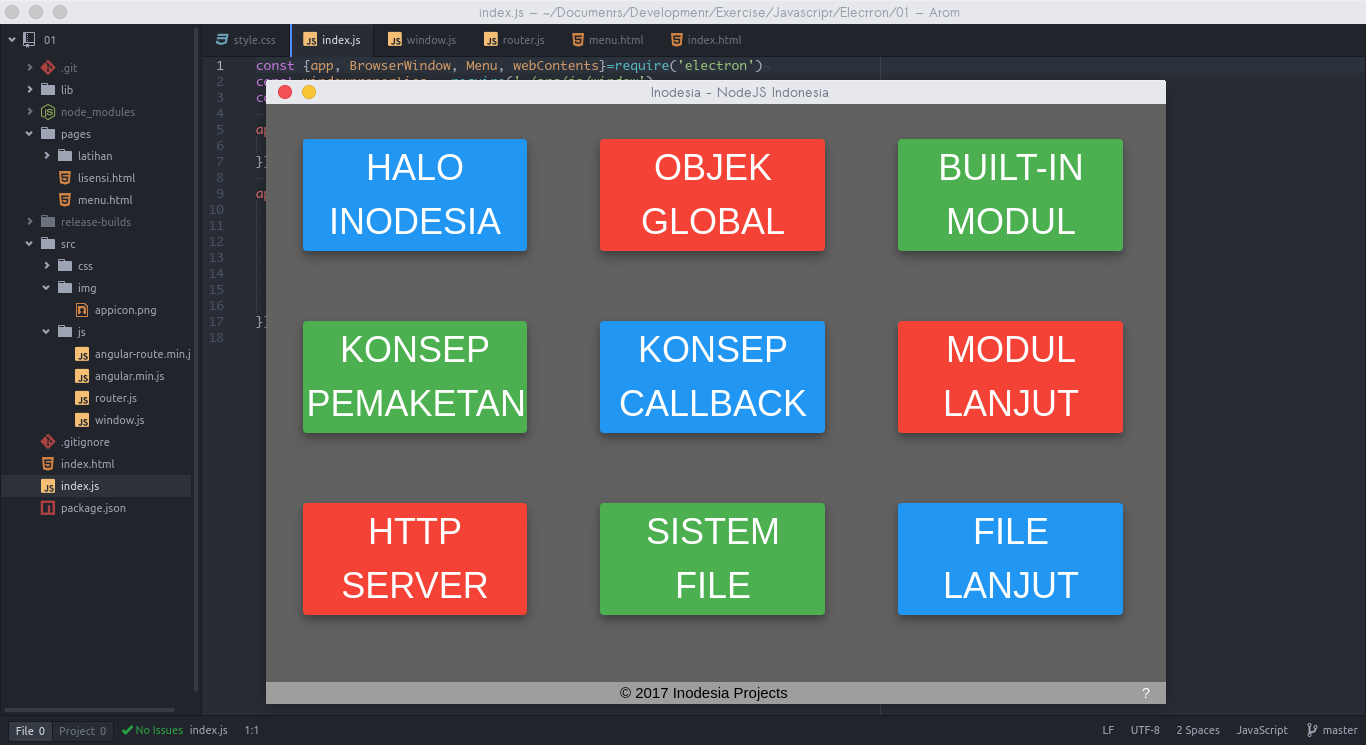Click the UTF-8 encoding selector
Viewport: 1366px width, 745px height.
[1145, 730]
